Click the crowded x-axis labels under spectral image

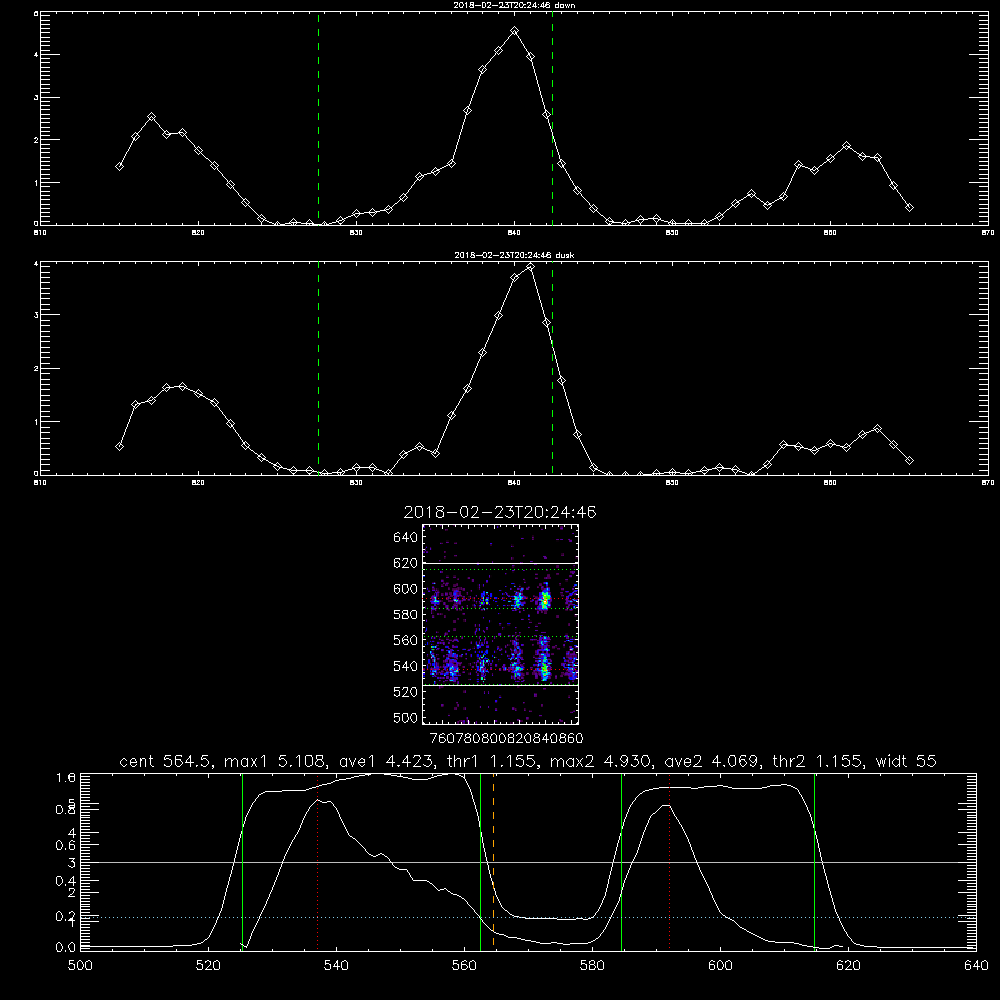(x=507, y=738)
